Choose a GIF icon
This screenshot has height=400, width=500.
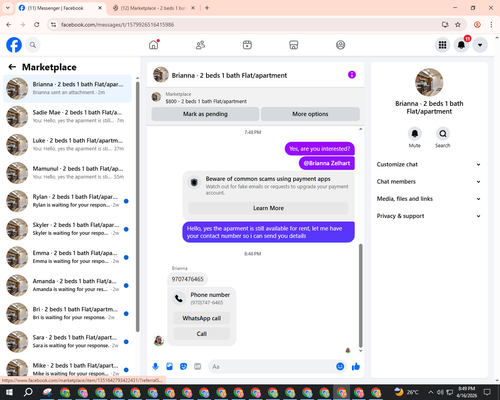point(198,367)
